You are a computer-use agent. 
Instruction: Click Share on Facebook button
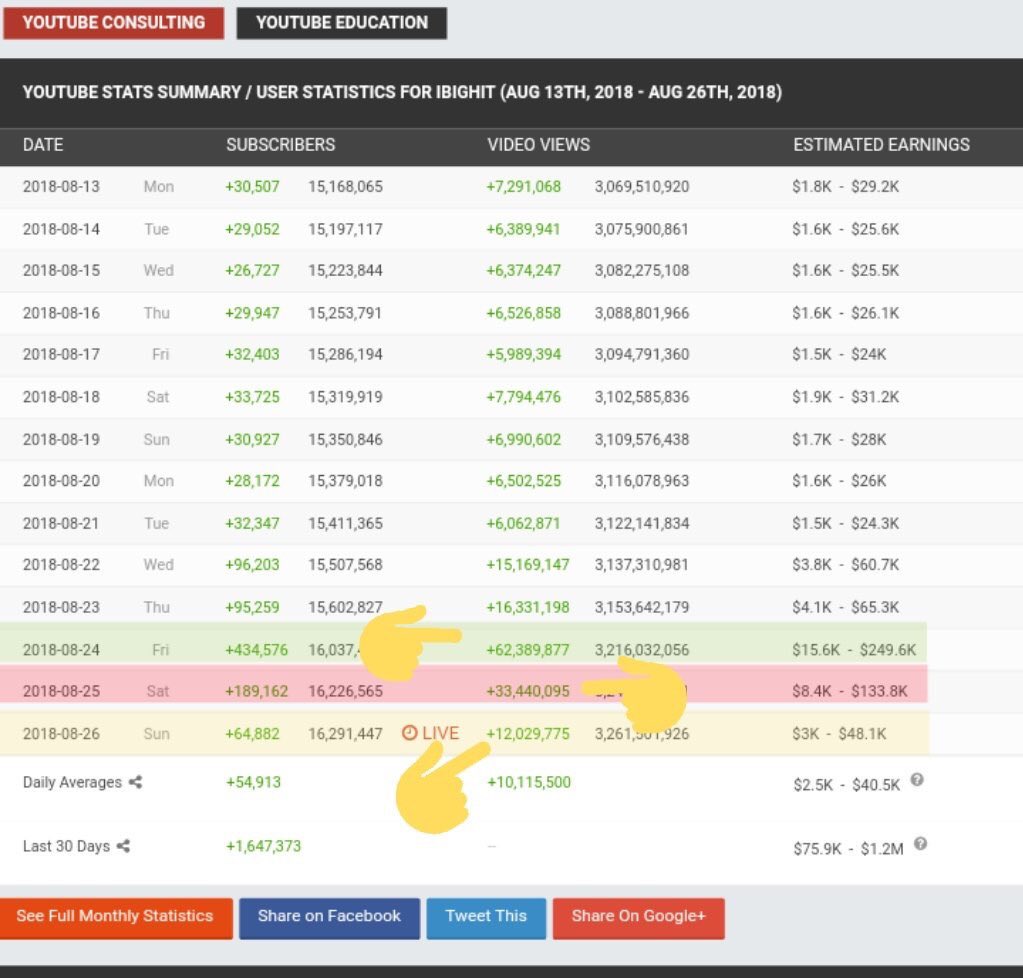[x=329, y=917]
